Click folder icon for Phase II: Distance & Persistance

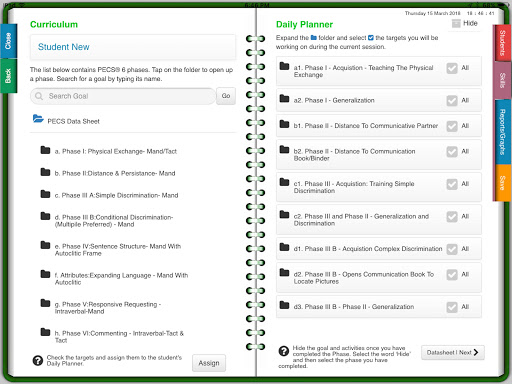(x=45, y=172)
